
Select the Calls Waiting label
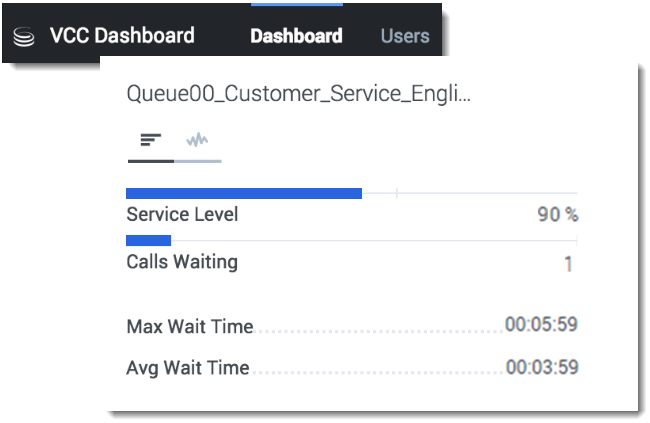point(182,263)
